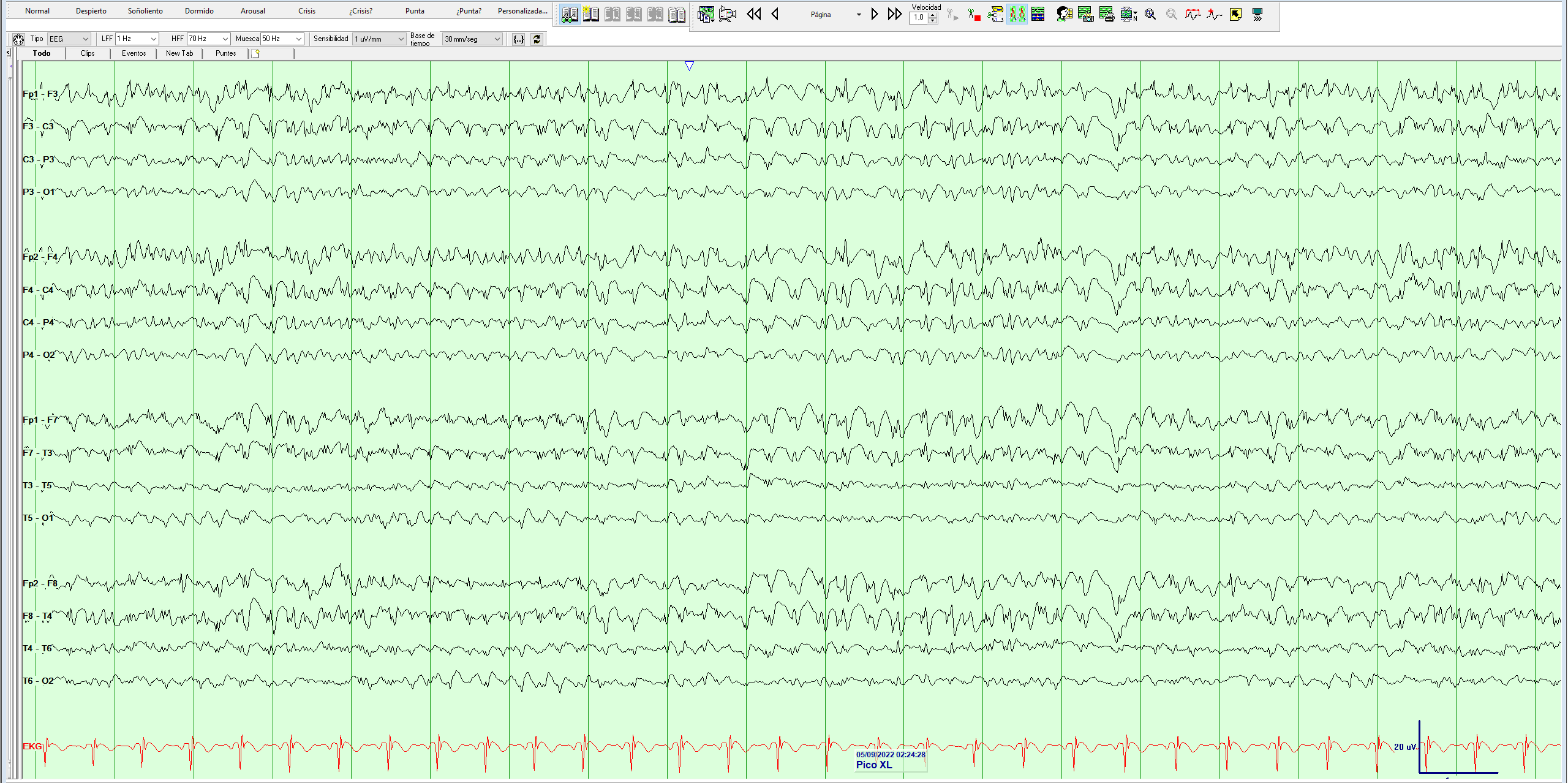Click the add new tab page icon
This screenshot has width=1568, height=783.
tap(256, 53)
